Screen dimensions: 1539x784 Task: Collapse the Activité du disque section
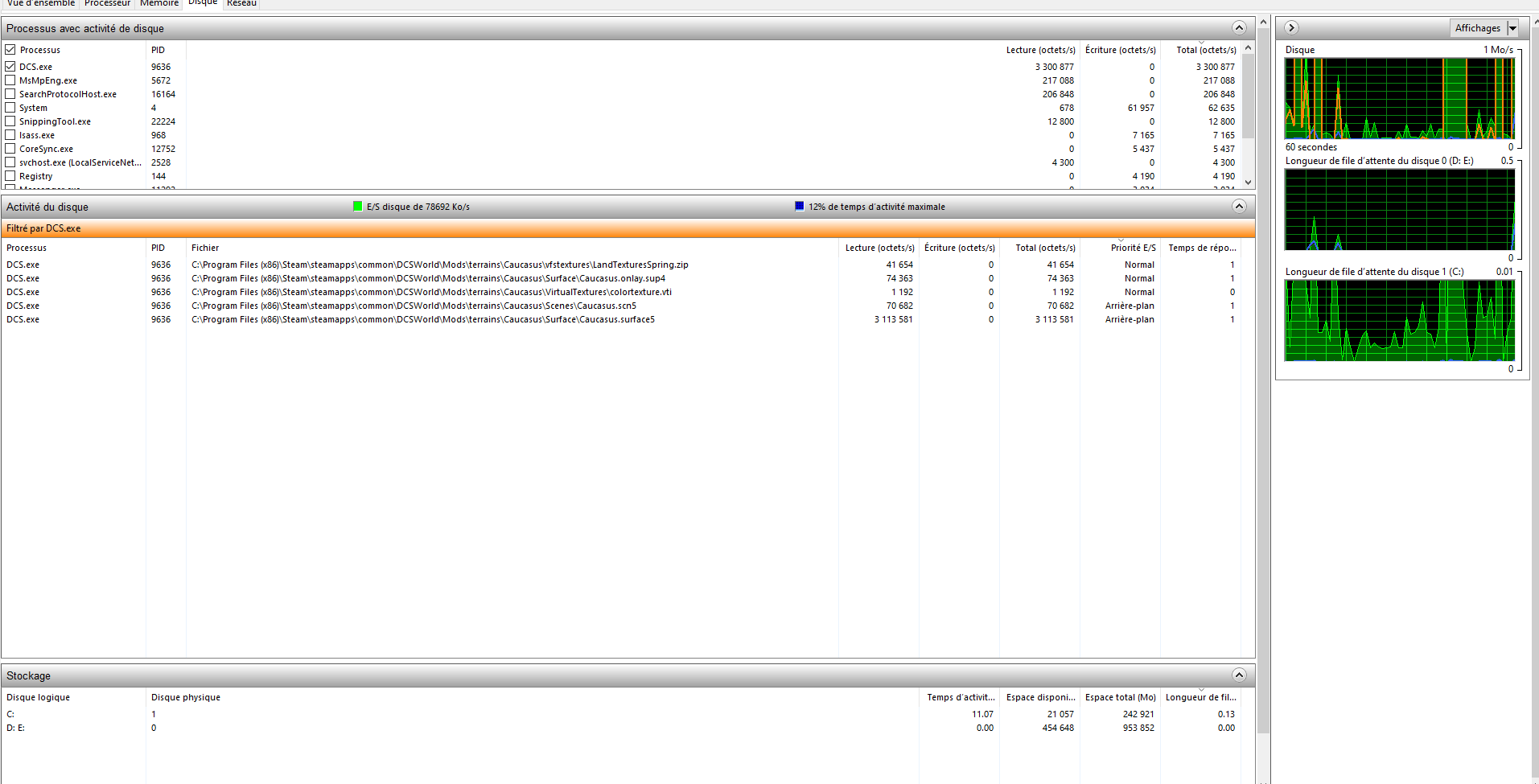(1239, 207)
